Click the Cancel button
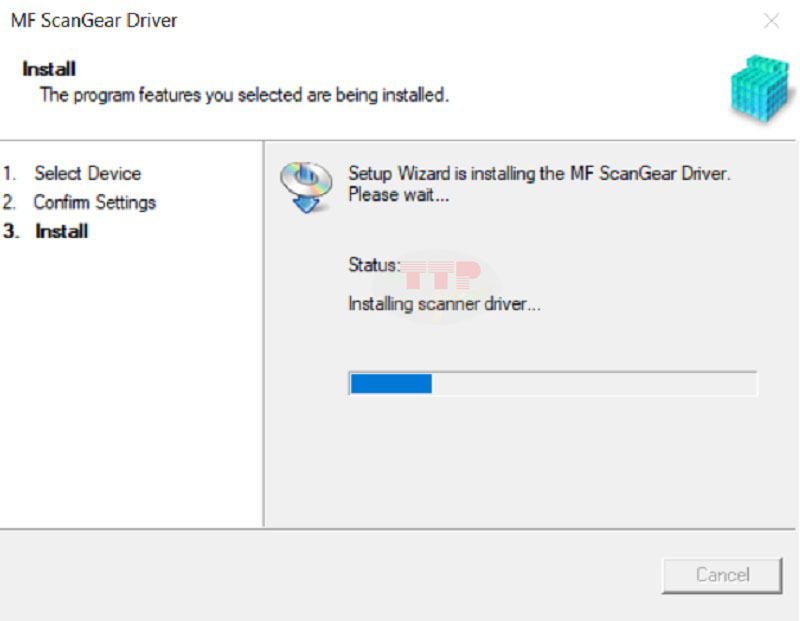 [722, 575]
